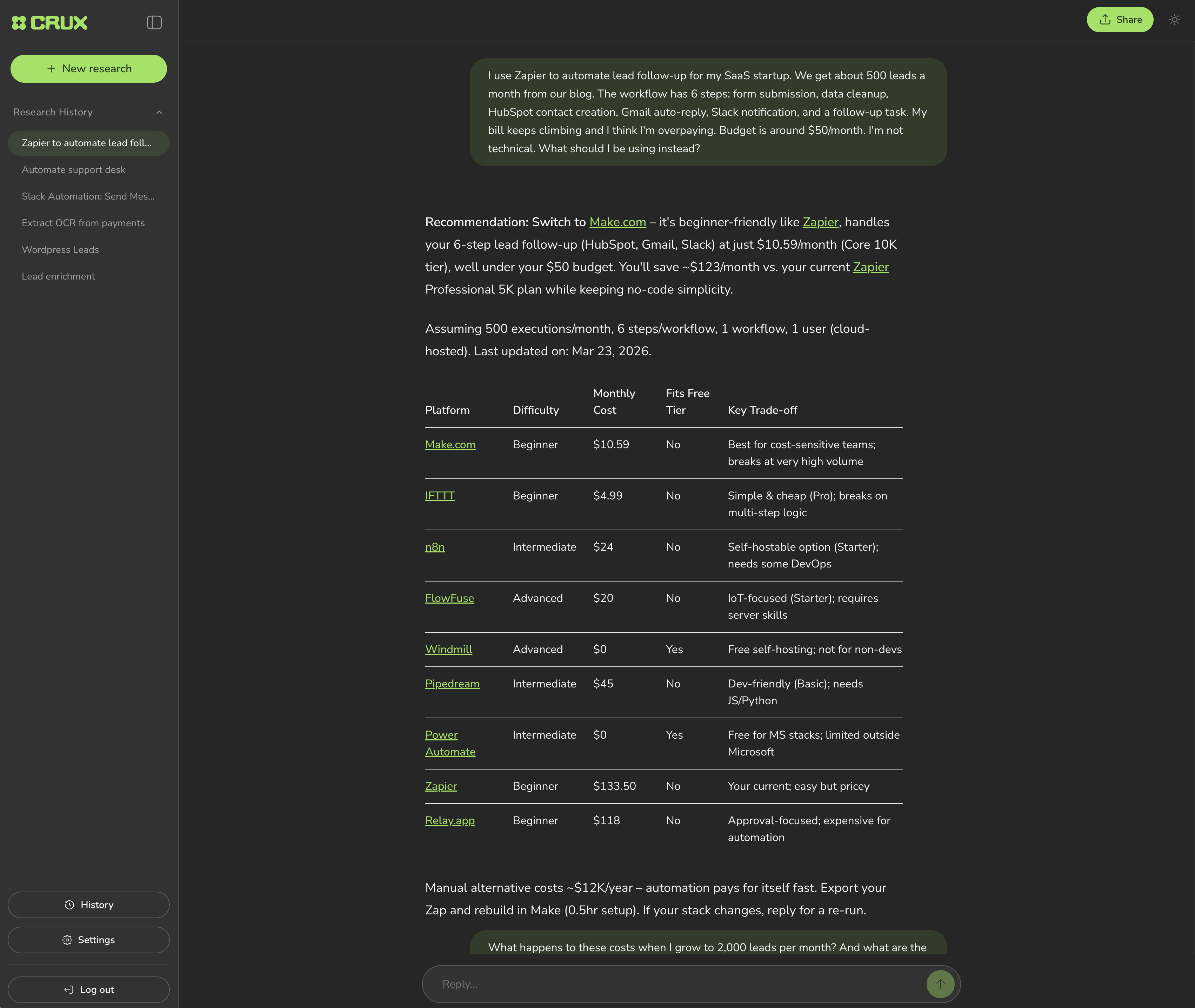Open 'Extract OCR from payments' history item
1195x1008 pixels.
83,223
